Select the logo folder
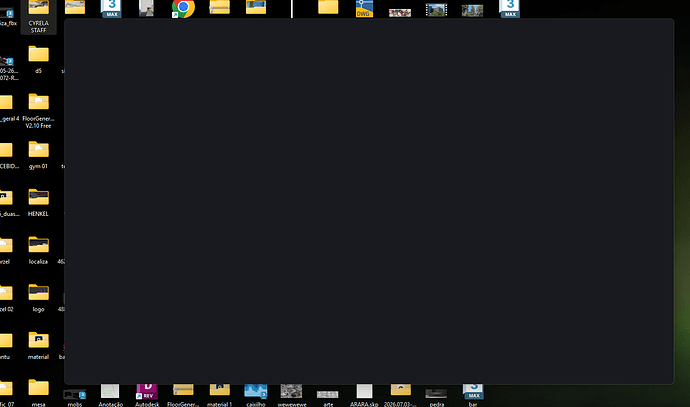Screen dimensions: 690x407 pyautogui.click(x=38, y=292)
